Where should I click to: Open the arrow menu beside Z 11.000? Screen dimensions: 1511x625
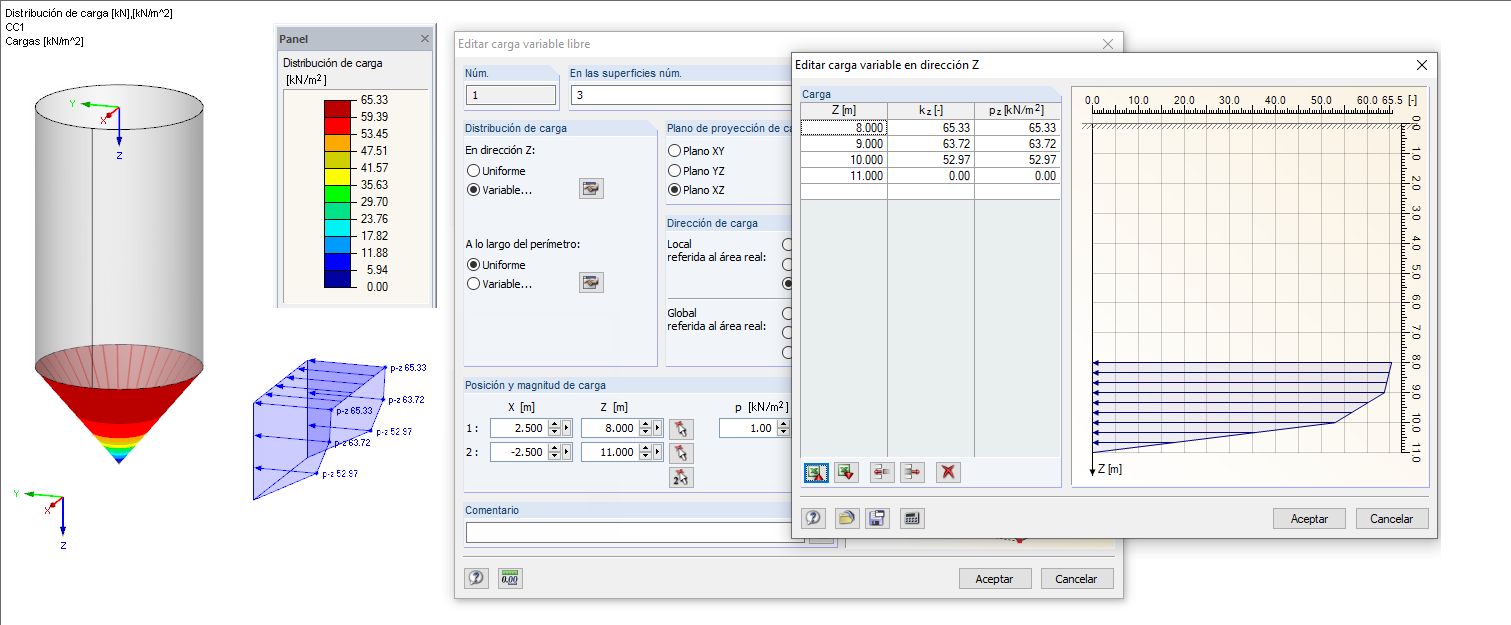click(x=658, y=452)
